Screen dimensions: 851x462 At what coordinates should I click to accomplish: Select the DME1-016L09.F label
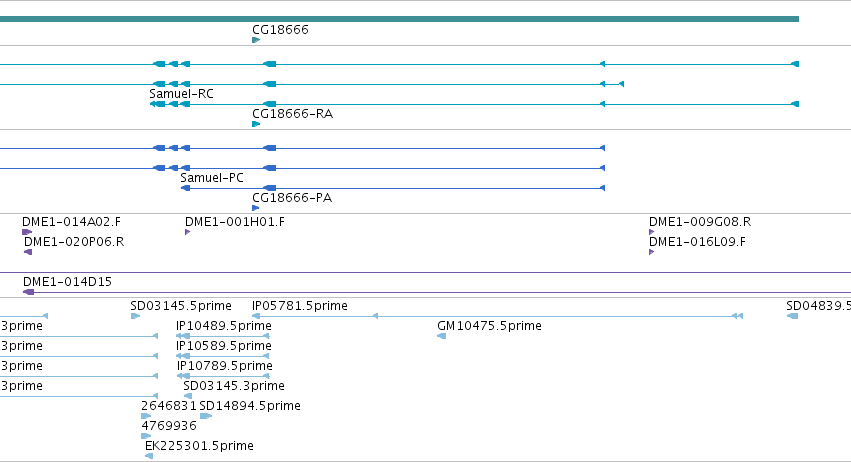[x=697, y=242]
